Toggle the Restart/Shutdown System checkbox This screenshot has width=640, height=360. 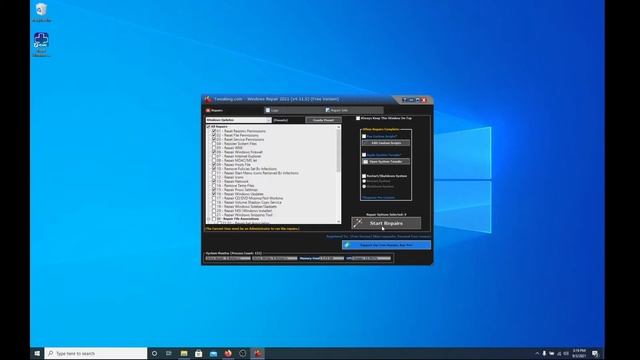[x=364, y=176]
